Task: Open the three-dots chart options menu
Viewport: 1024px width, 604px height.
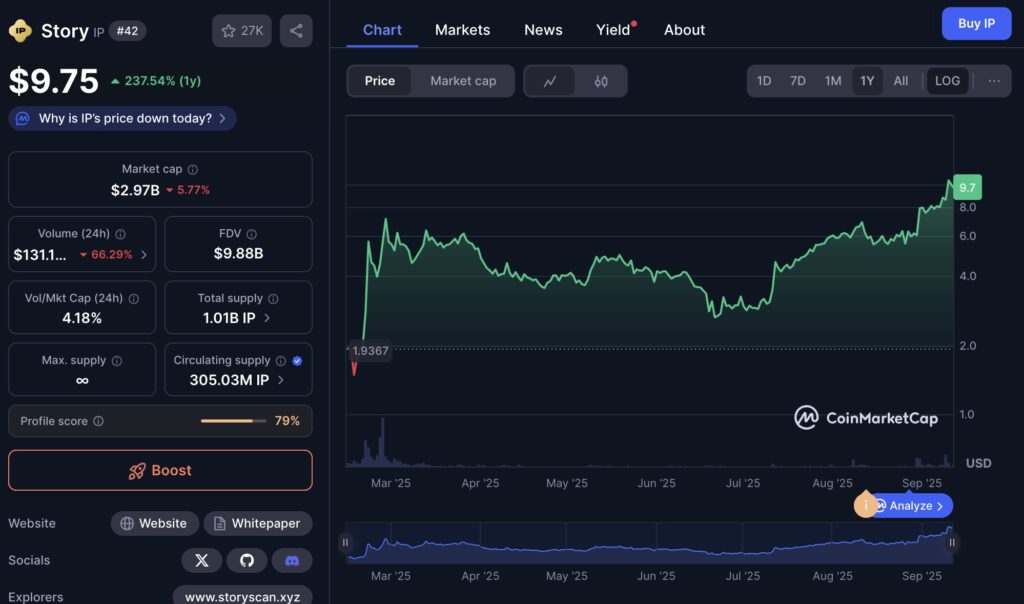Action: 994,81
